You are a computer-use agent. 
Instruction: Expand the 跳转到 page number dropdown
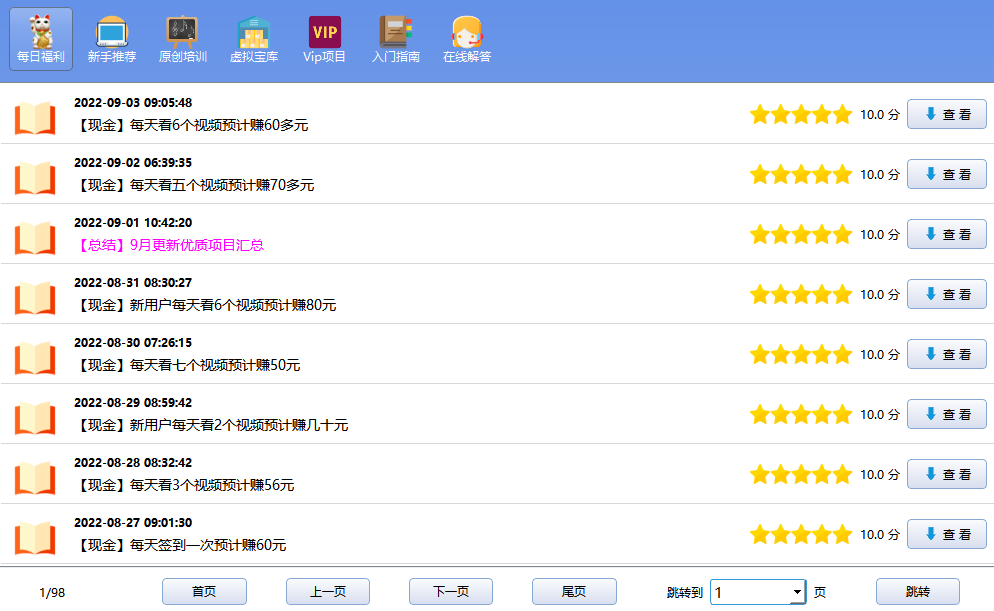tap(797, 592)
